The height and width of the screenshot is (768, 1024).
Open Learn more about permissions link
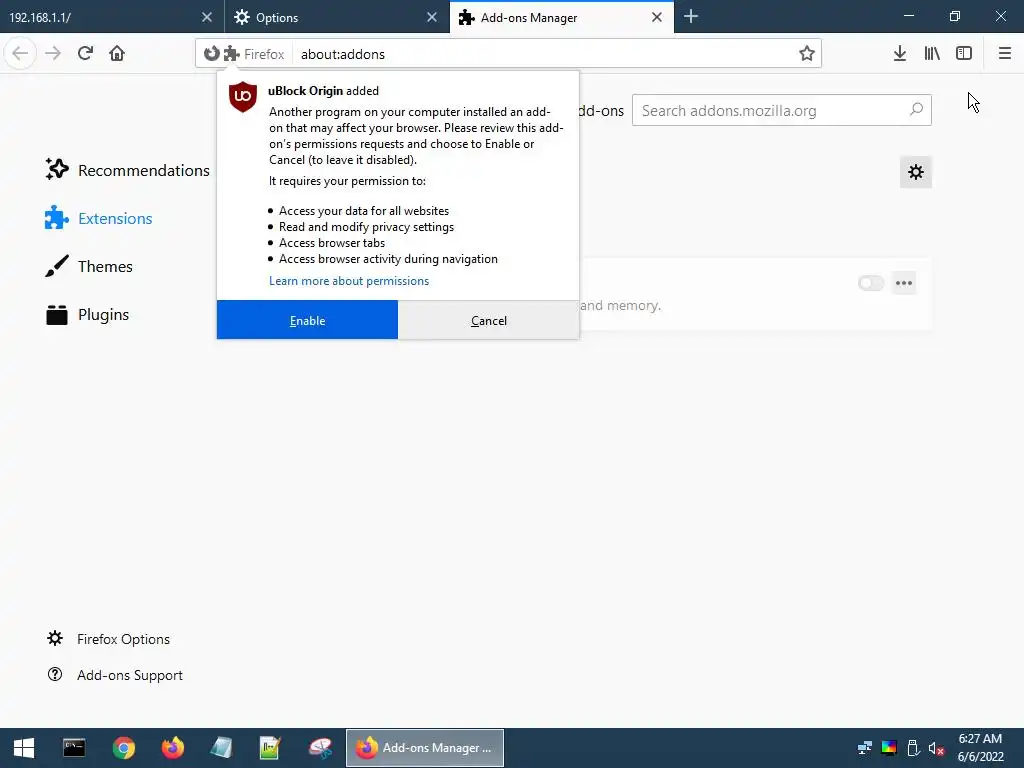pyautogui.click(x=349, y=281)
